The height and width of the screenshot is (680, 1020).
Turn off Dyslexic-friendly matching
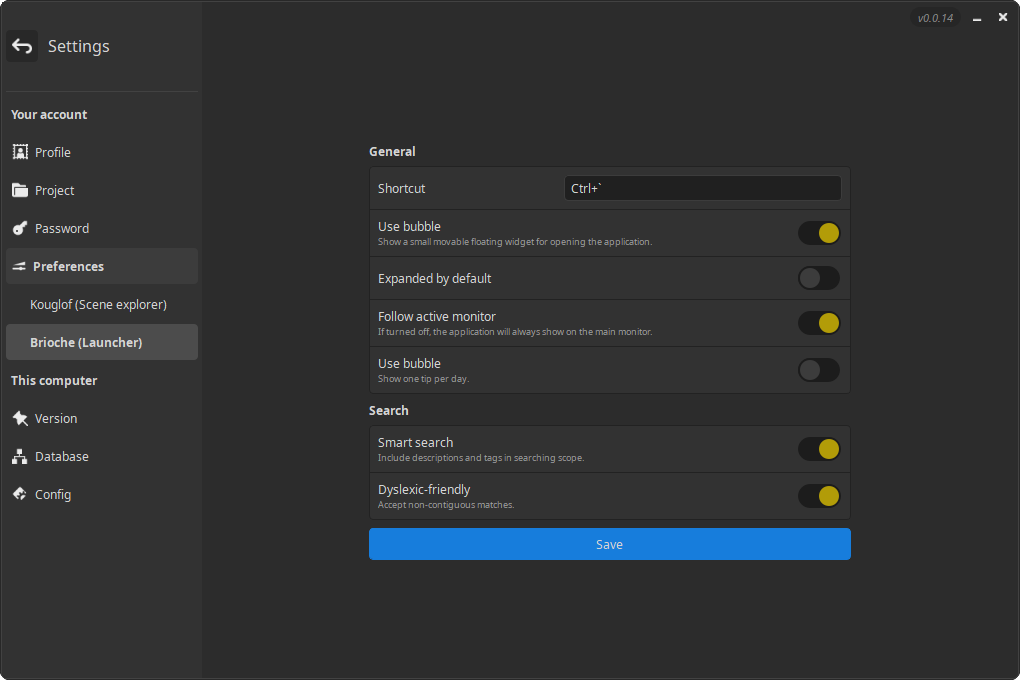pos(818,496)
